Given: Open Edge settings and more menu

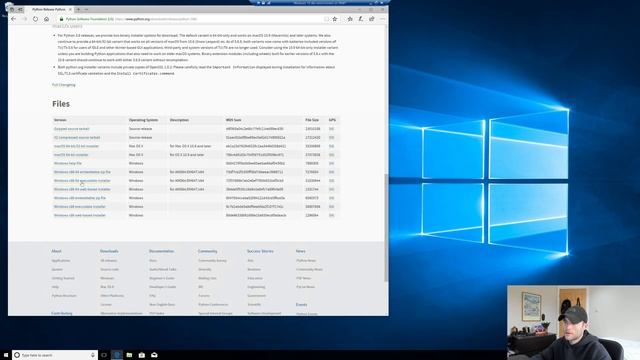Looking at the screenshot, I should click(382, 19).
